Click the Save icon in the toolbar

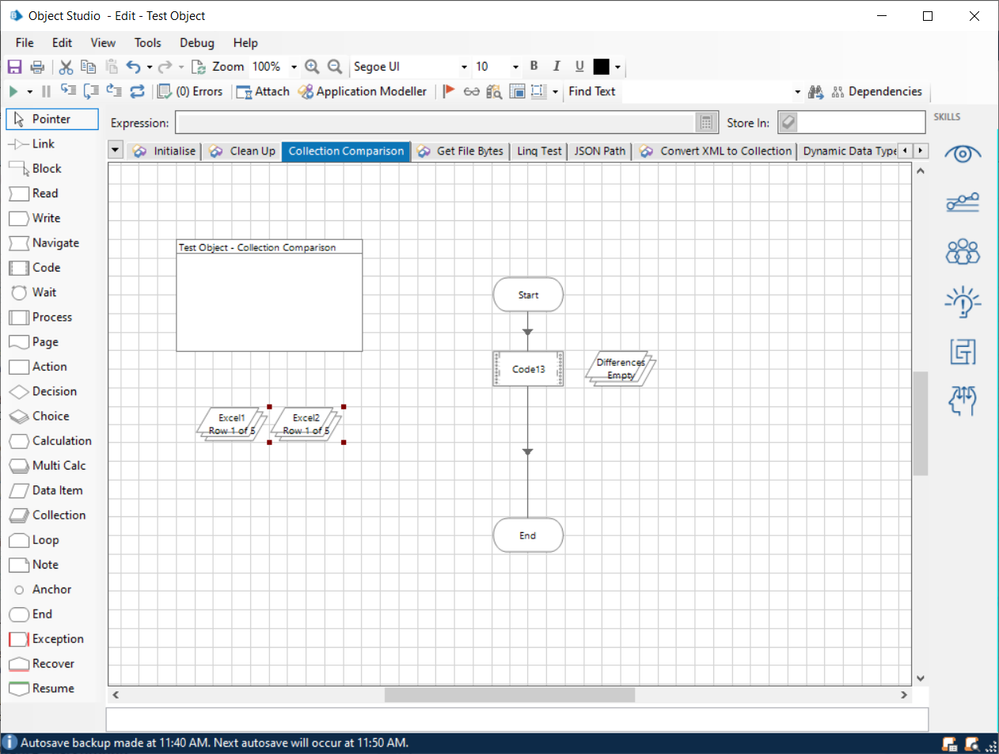[x=15, y=67]
